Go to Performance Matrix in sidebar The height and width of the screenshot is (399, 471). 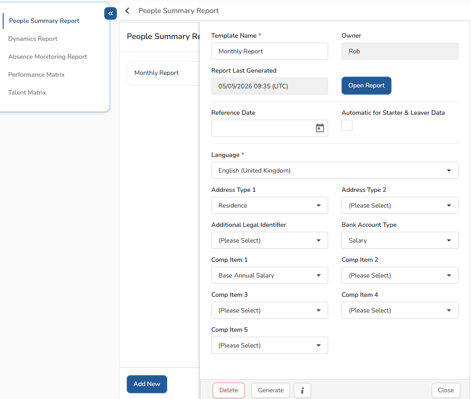pos(36,75)
